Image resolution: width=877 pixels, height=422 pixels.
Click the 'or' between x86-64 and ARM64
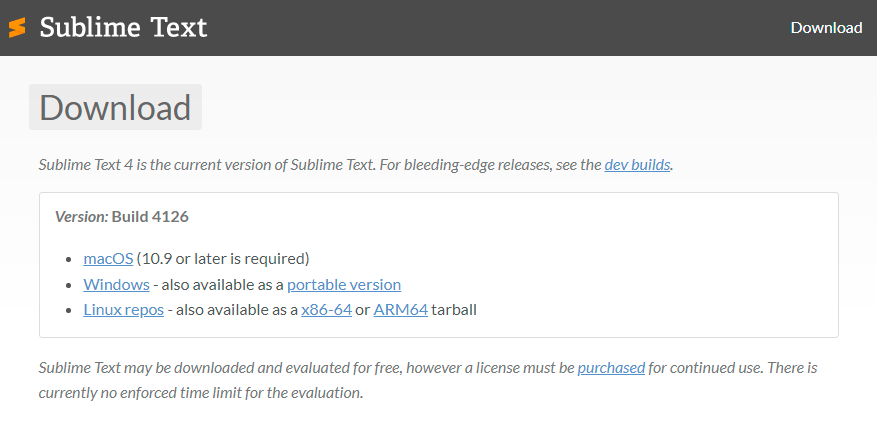363,309
